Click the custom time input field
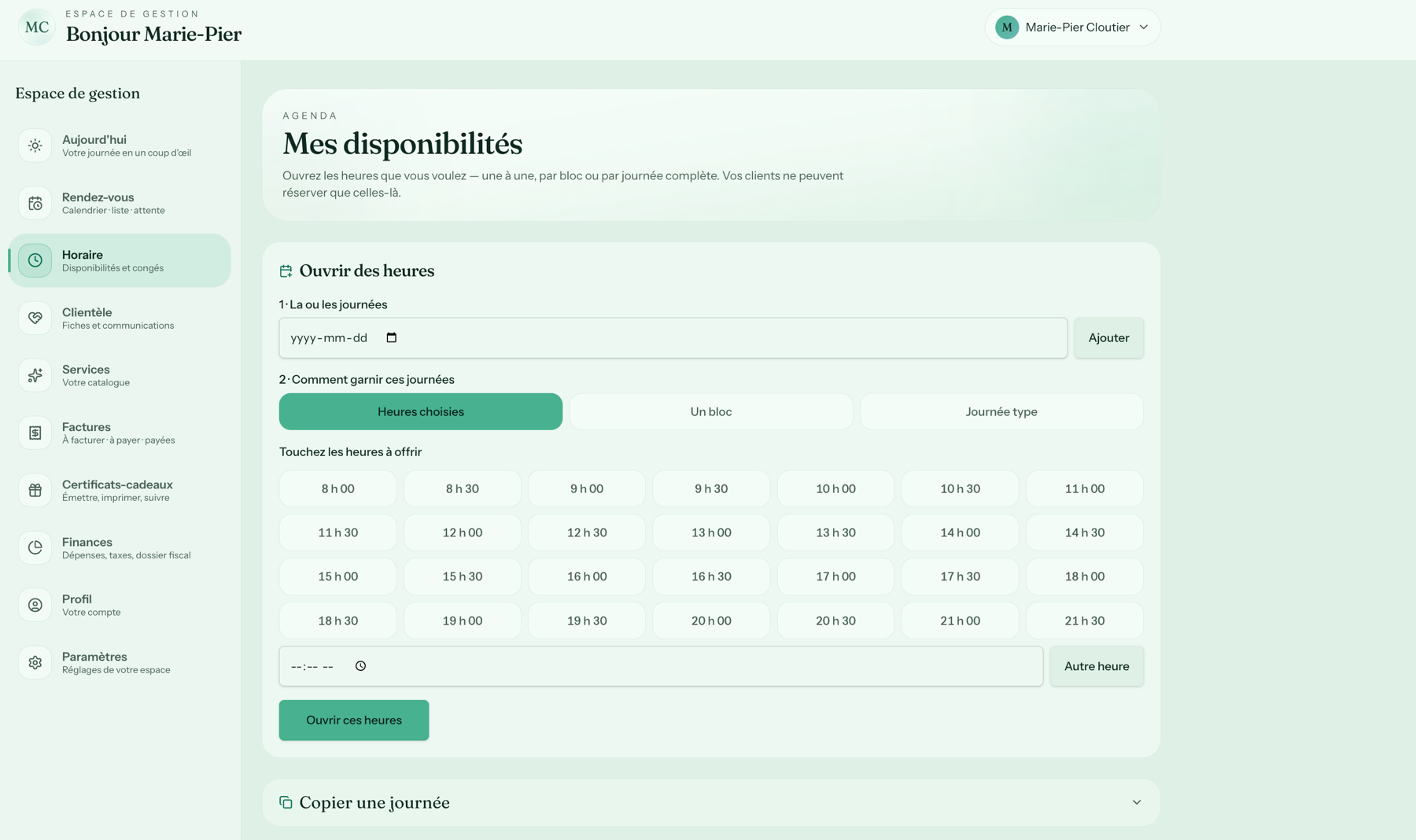This screenshot has width=1416, height=840. [x=661, y=666]
